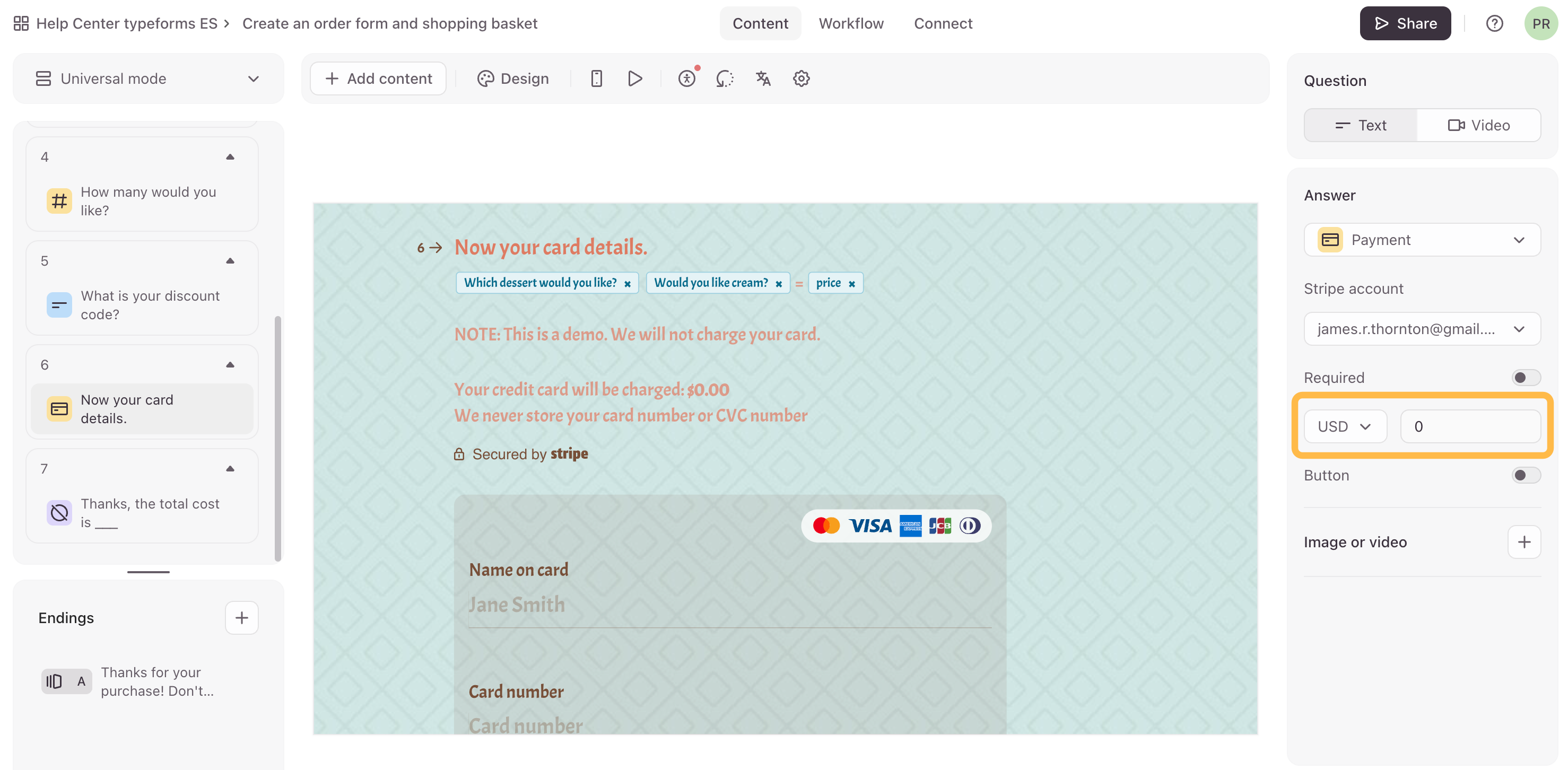Select 'What is your discount code?' question
Image resolution: width=1568 pixels, height=770 pixels.
(142, 305)
